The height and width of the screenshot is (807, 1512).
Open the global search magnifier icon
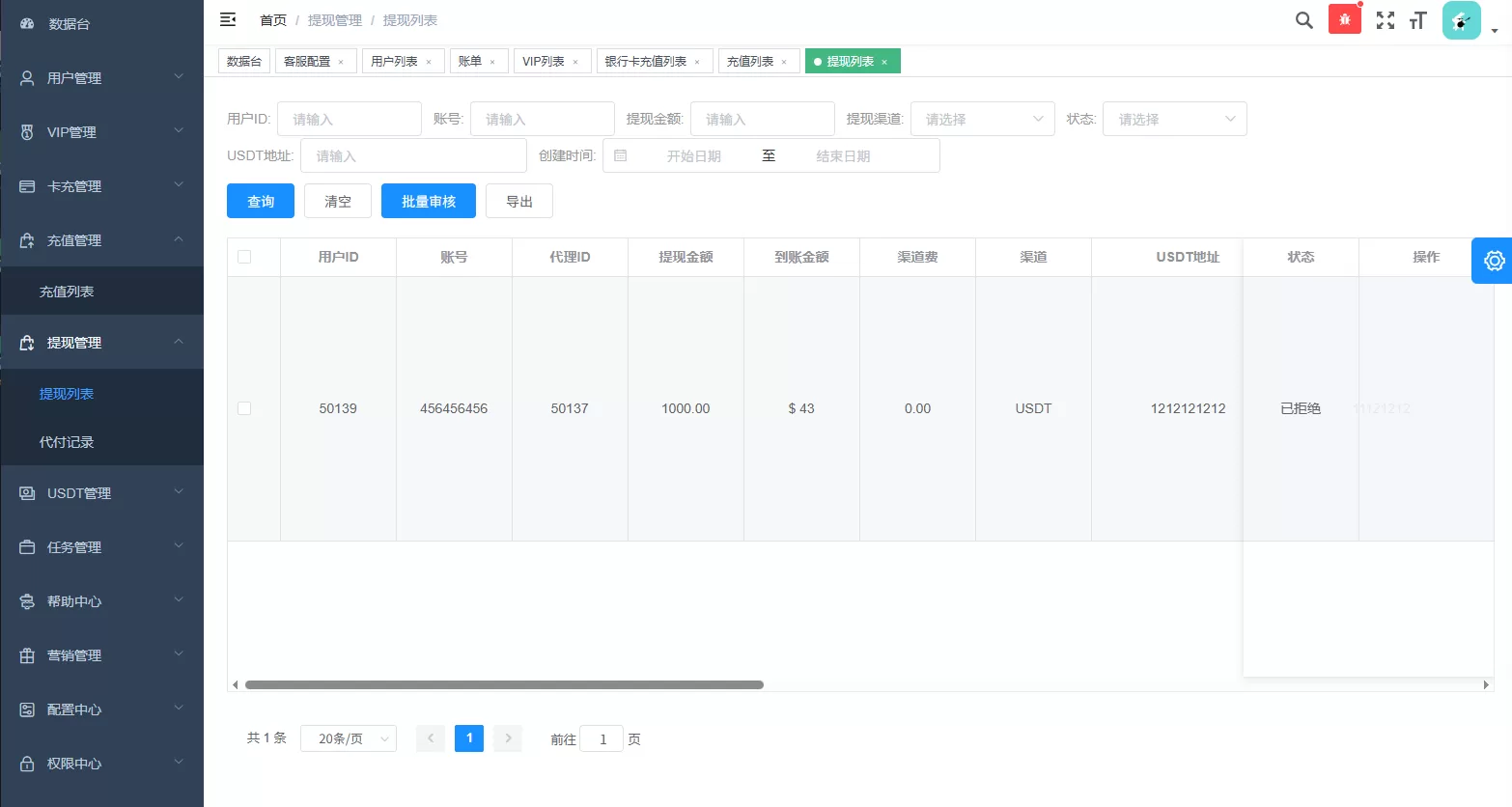[1303, 19]
